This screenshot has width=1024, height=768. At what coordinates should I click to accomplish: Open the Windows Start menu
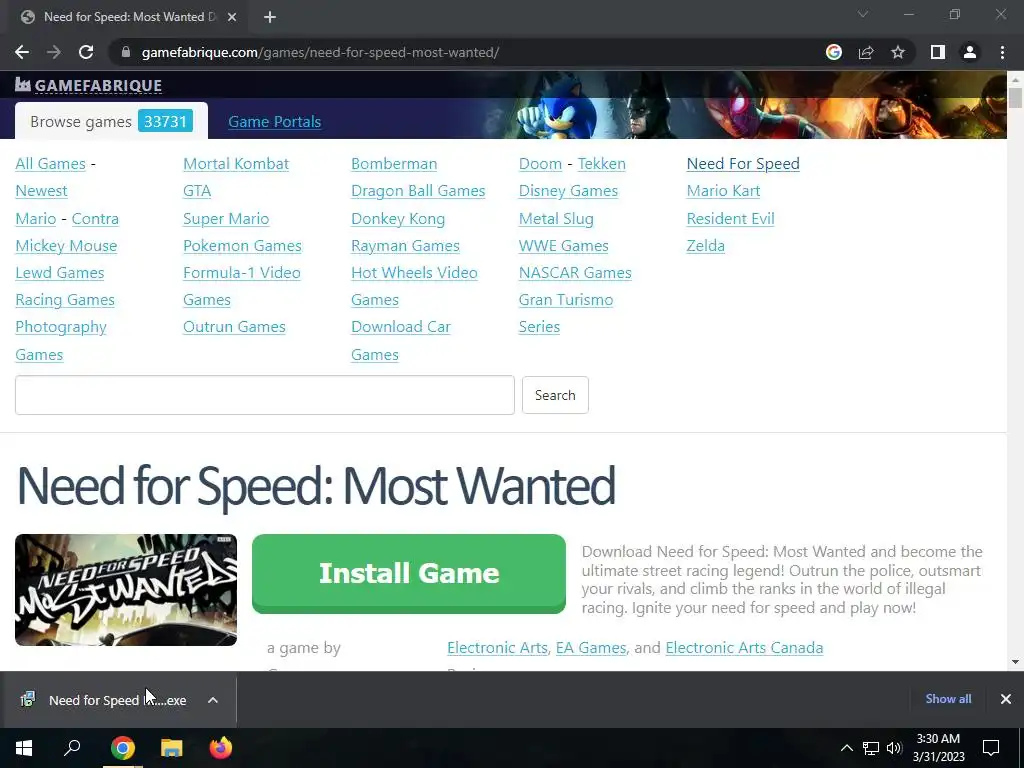coord(24,748)
